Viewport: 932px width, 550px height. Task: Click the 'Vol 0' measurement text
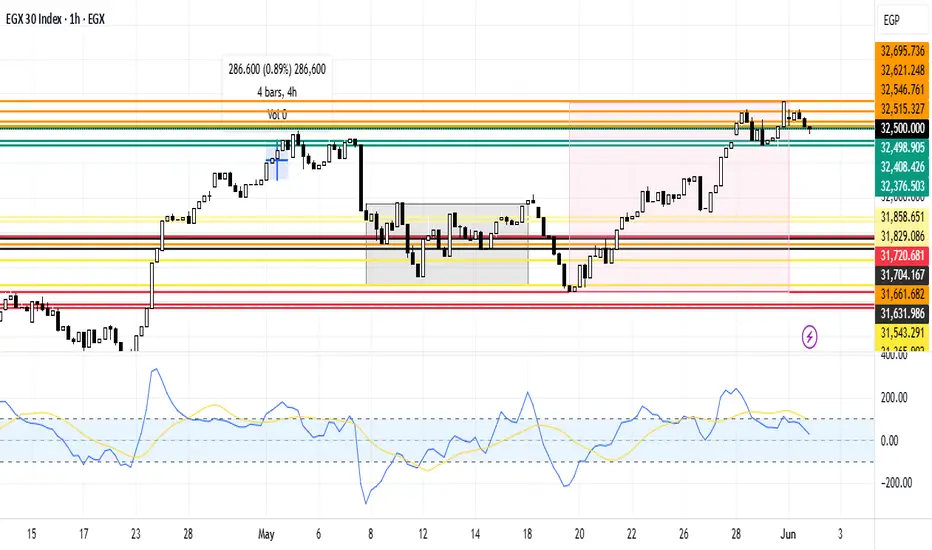click(x=277, y=115)
